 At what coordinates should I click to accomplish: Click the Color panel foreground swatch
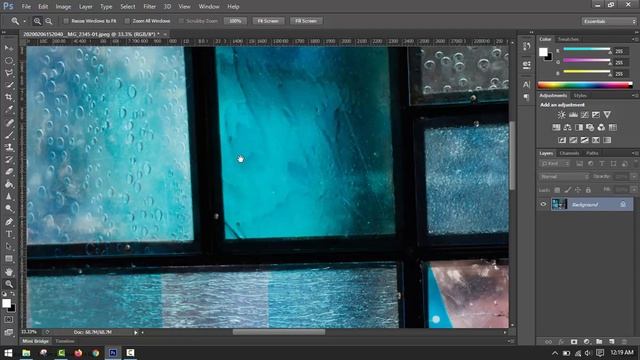coord(543,52)
